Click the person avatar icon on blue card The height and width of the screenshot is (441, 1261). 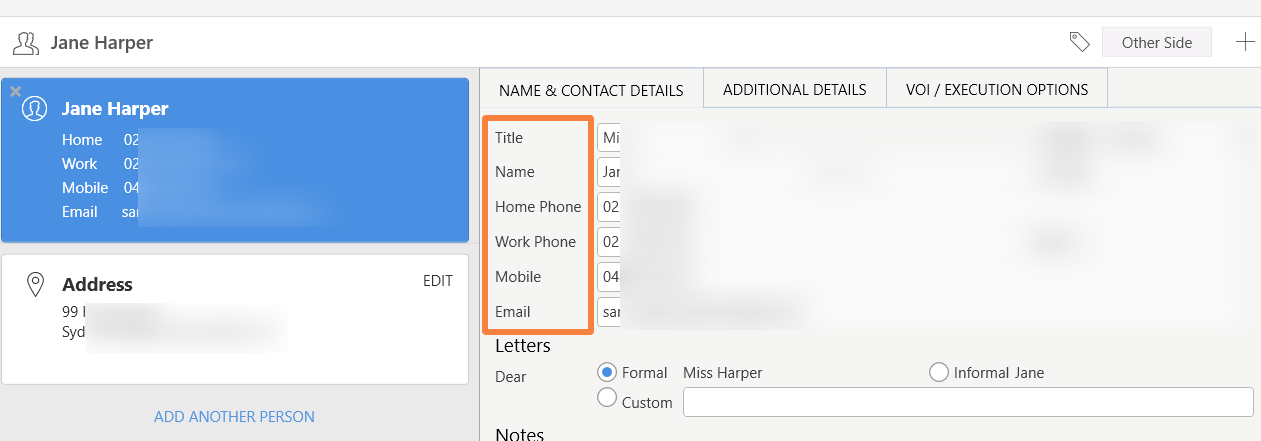(x=35, y=109)
